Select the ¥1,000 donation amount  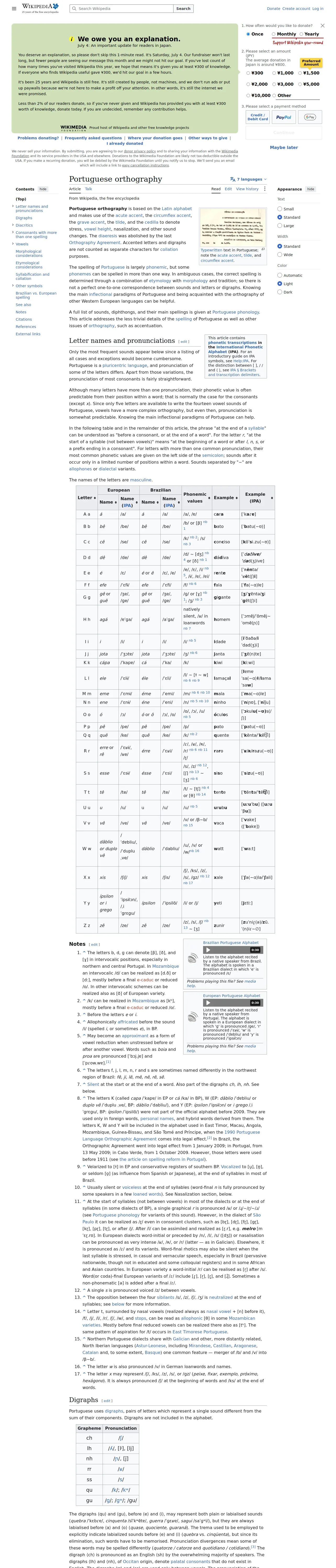pos(282,73)
